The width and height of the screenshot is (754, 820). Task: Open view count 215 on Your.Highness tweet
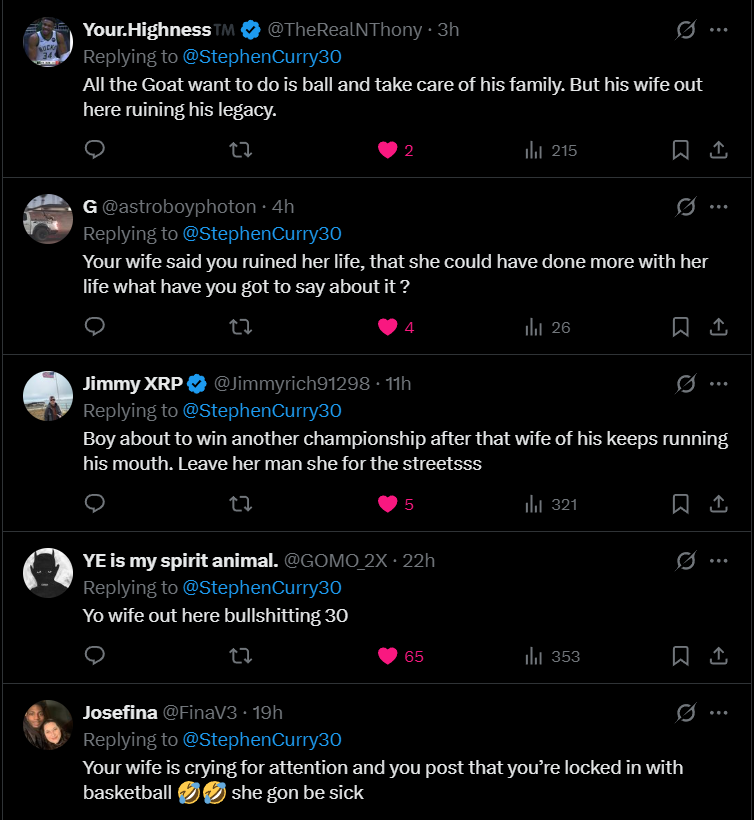[551, 150]
